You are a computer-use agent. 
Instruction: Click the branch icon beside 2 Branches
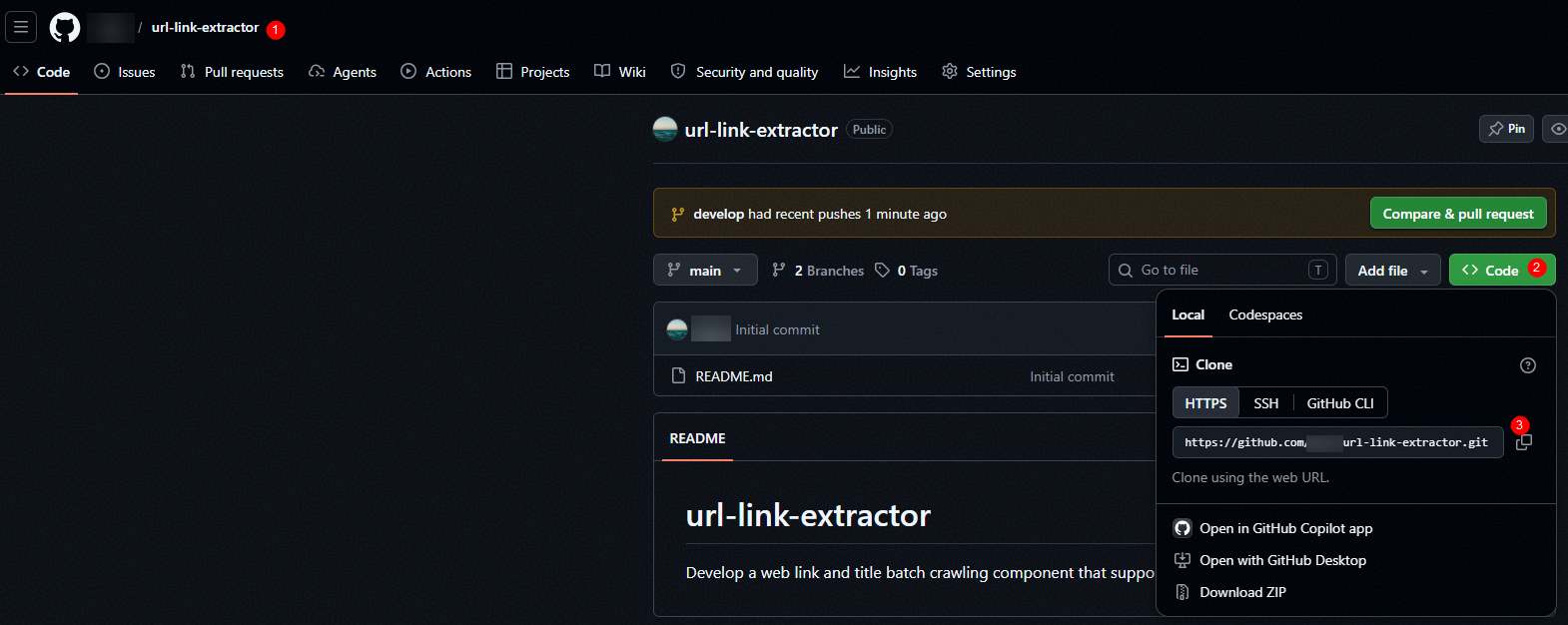point(779,270)
